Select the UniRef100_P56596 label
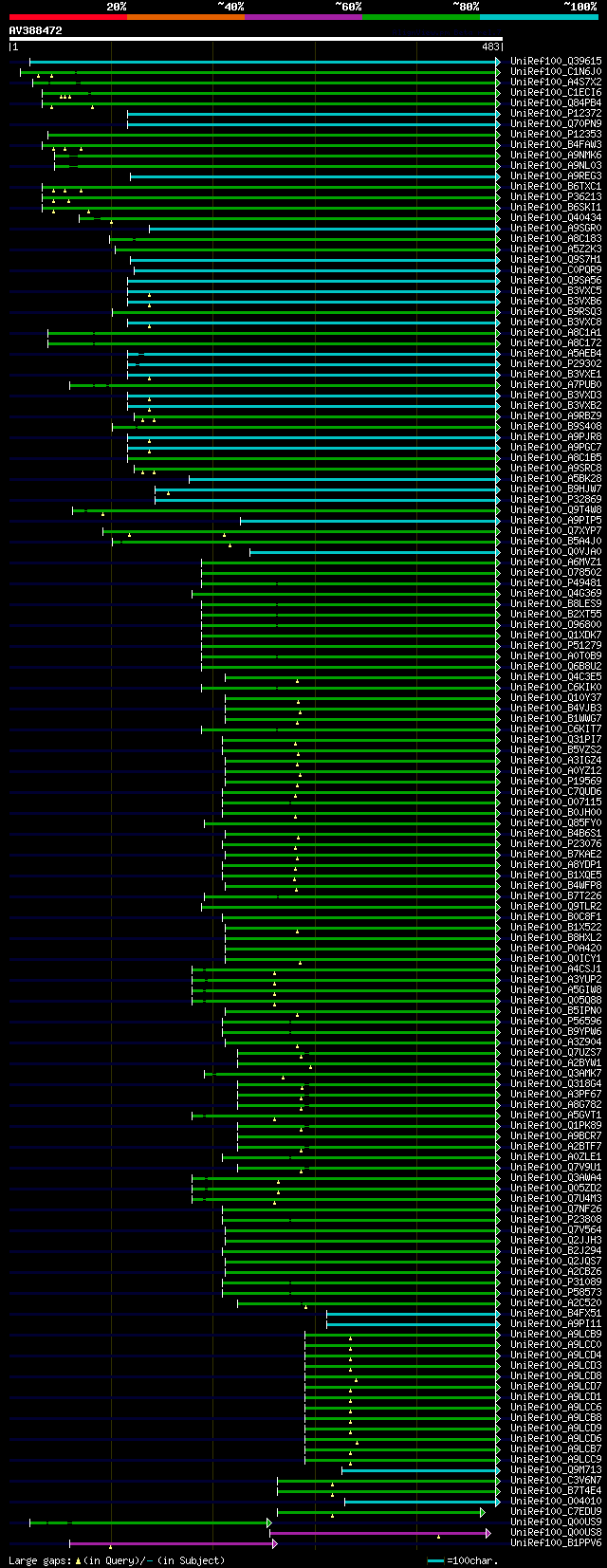This screenshot has height=1568, width=607. coord(556,1022)
